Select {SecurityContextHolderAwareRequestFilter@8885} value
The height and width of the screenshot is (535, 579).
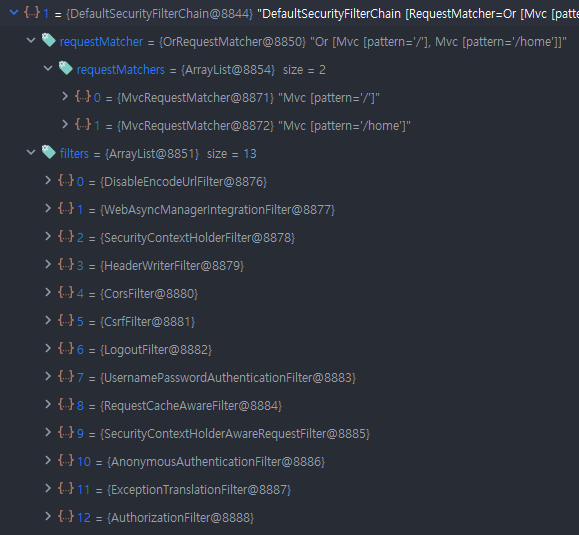click(235, 433)
